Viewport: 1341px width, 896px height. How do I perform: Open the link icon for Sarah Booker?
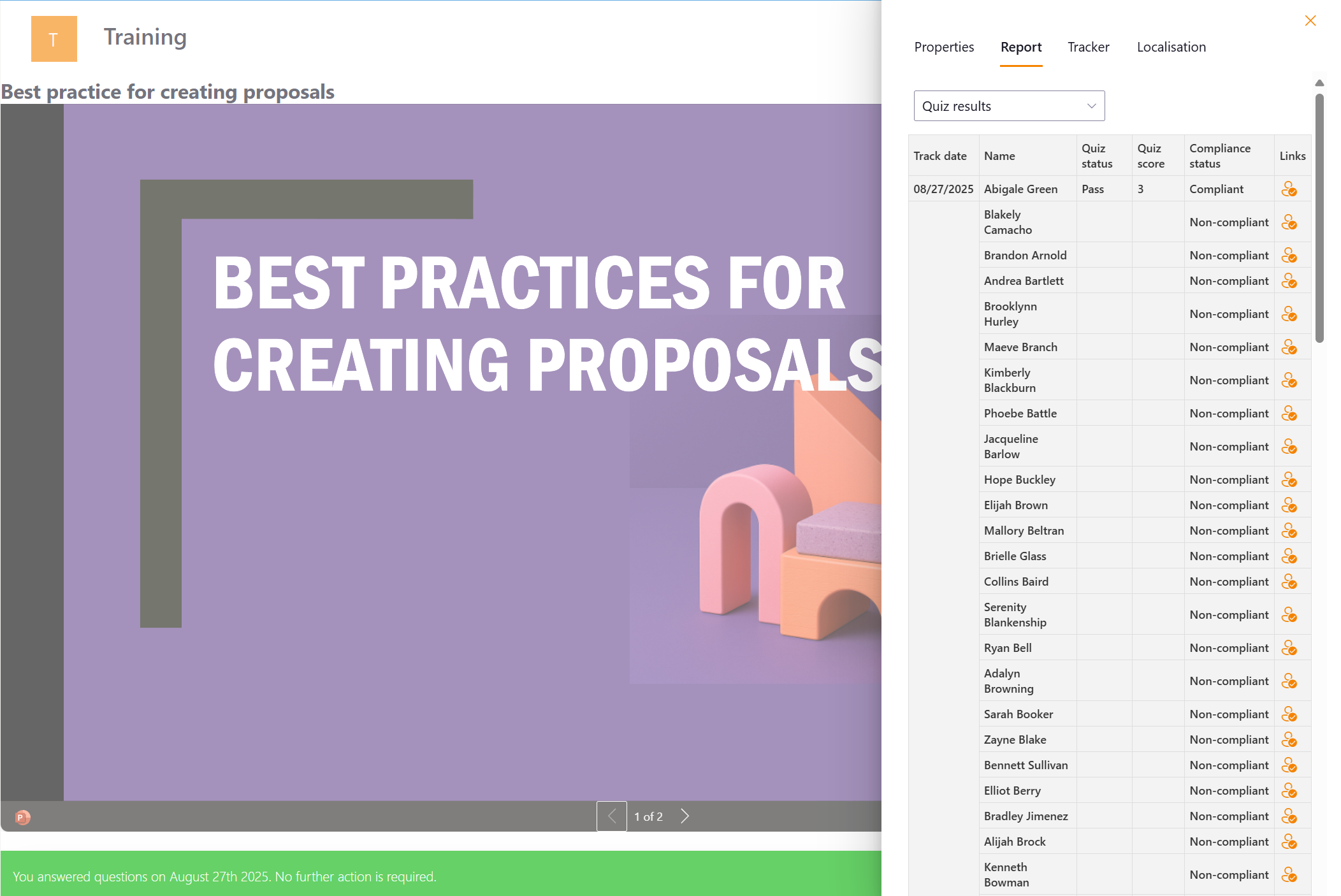1289,714
